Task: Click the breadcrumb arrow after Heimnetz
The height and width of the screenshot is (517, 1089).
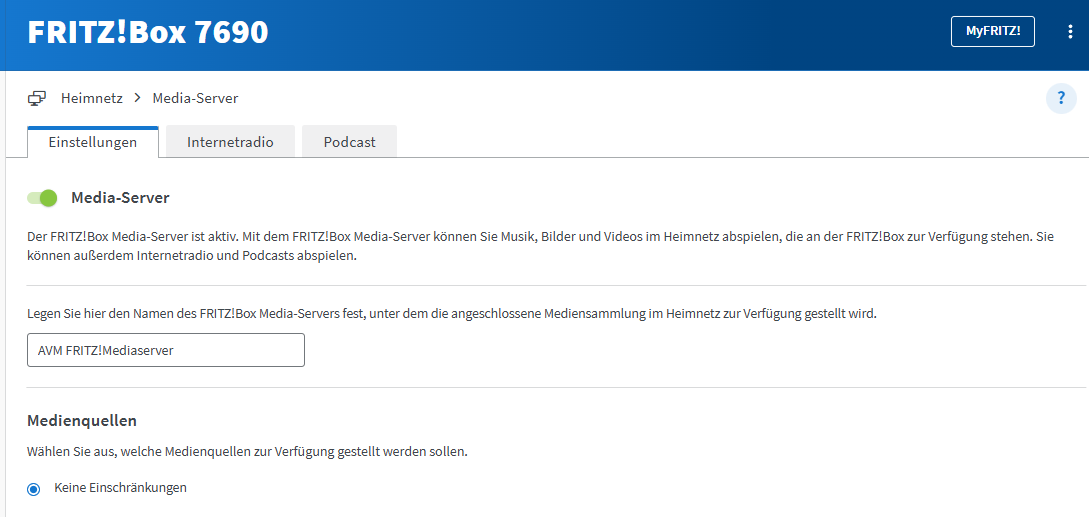Action: click(x=137, y=98)
